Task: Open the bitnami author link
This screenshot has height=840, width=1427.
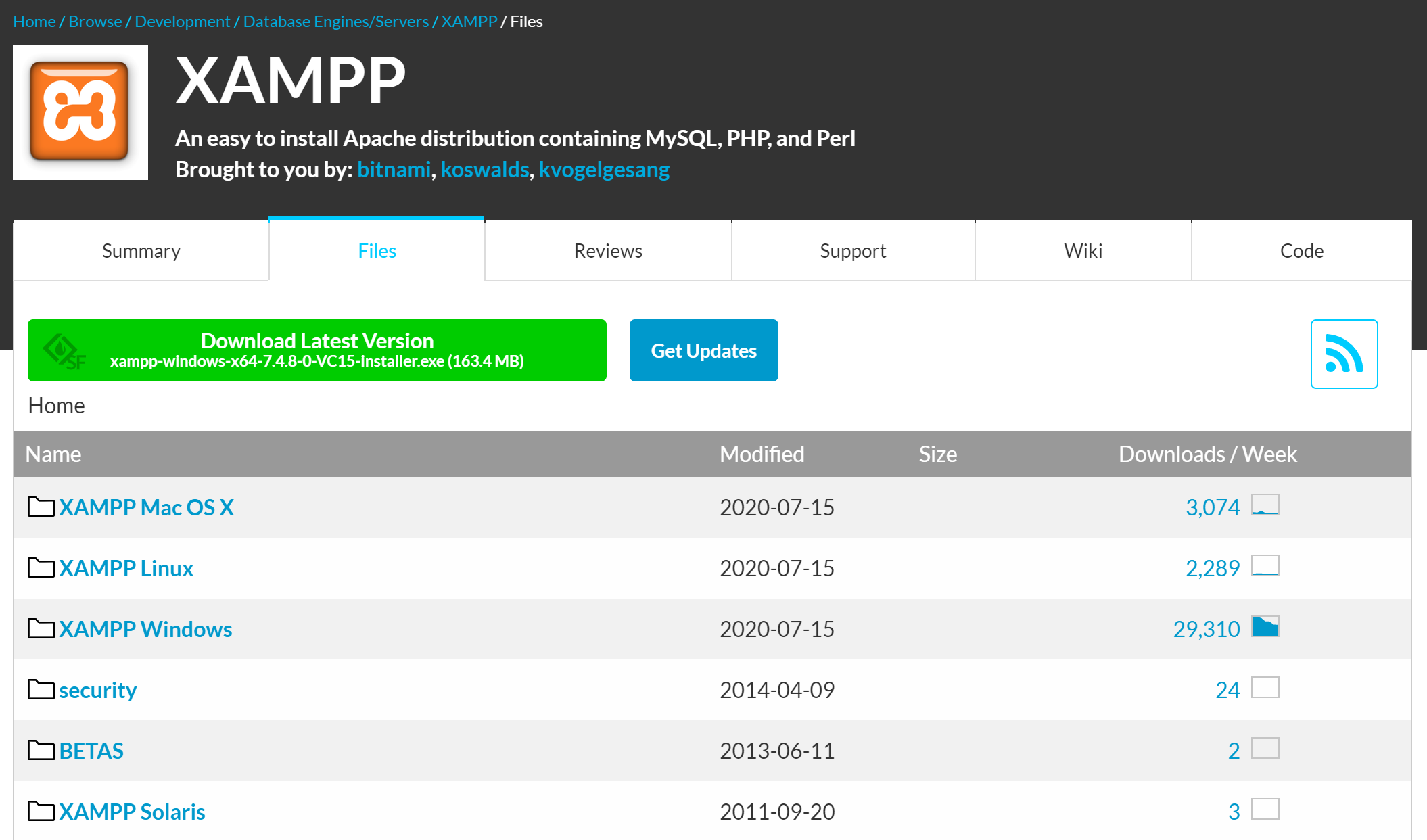Action: tap(394, 169)
